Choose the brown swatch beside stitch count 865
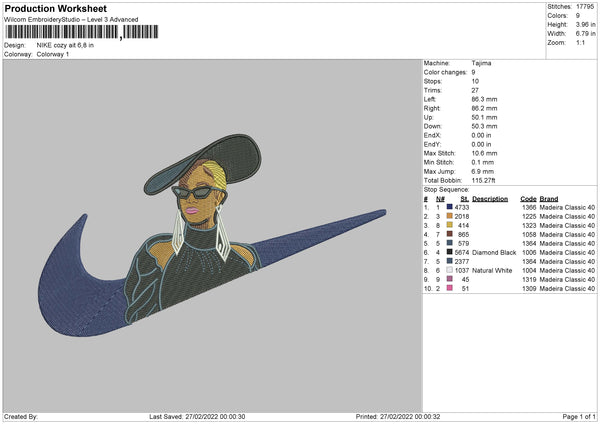The width and height of the screenshot is (600, 424). 450,234
